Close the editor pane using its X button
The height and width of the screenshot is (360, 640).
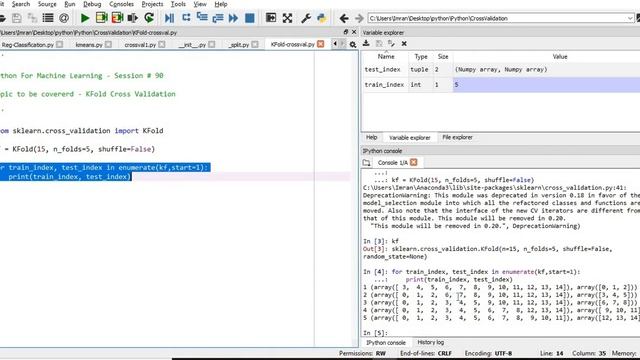(x=354, y=32)
